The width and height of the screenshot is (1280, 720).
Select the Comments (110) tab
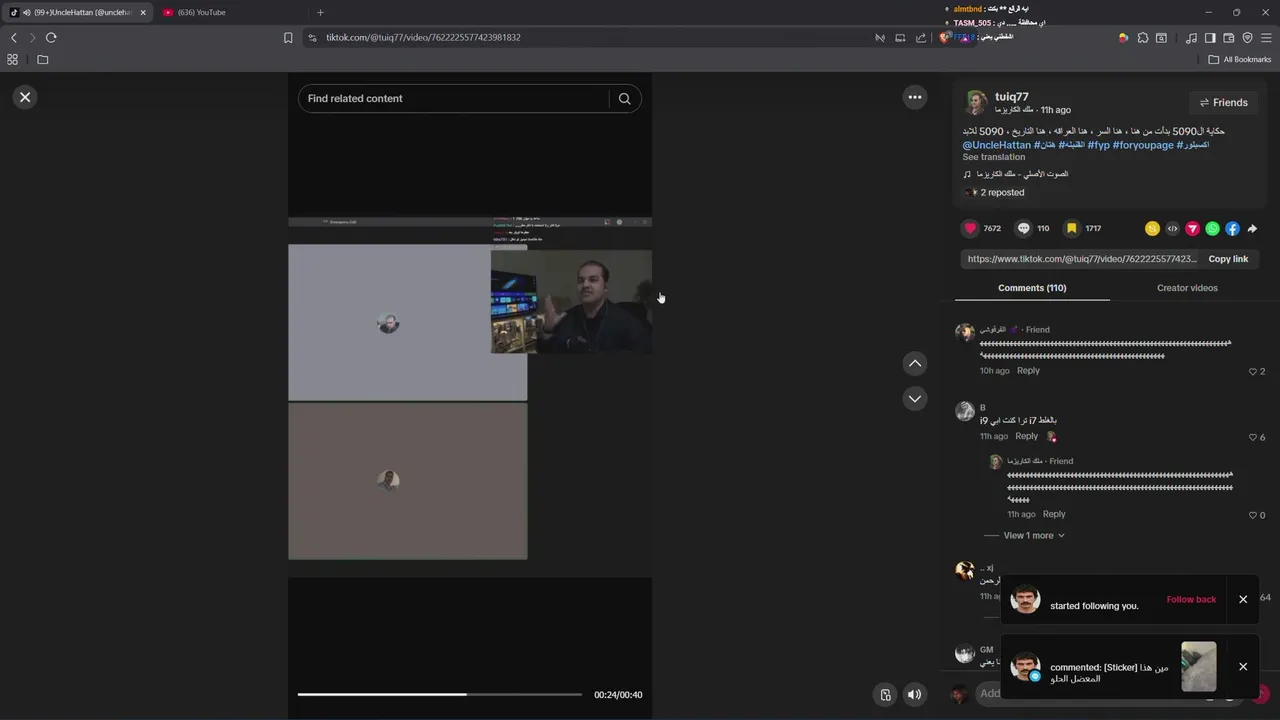pyautogui.click(x=1032, y=288)
